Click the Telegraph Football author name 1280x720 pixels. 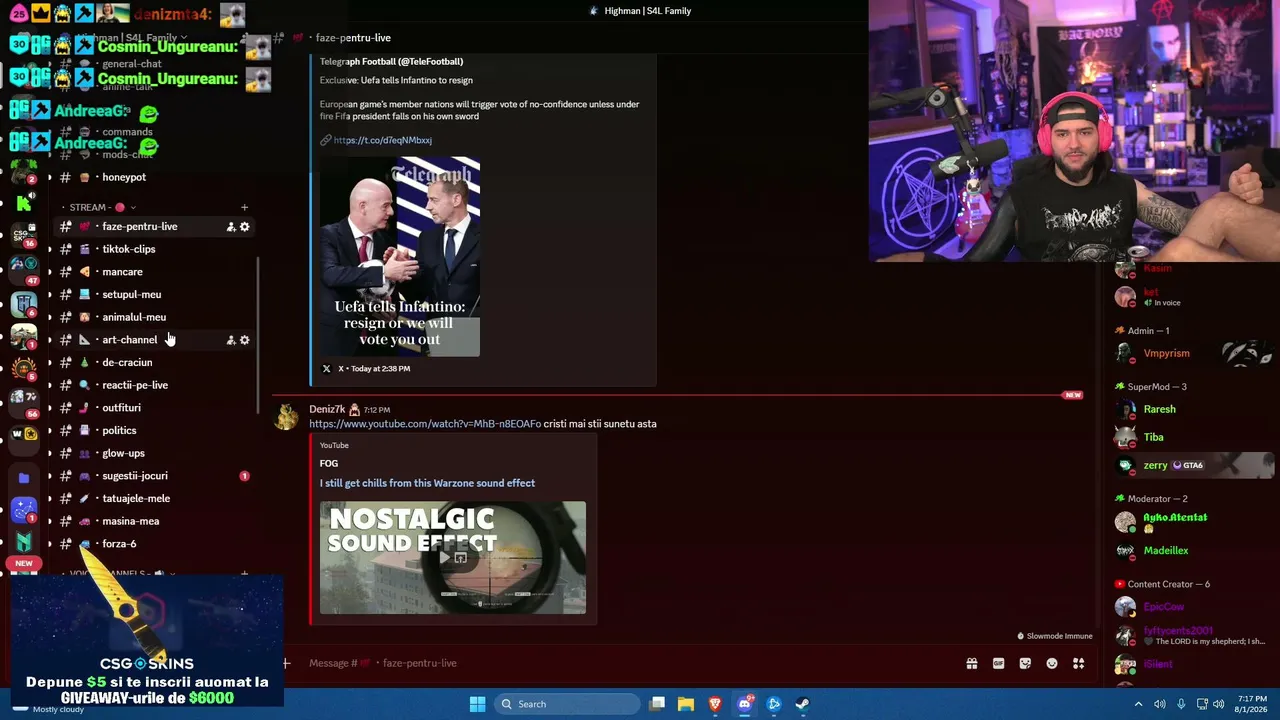(x=391, y=62)
